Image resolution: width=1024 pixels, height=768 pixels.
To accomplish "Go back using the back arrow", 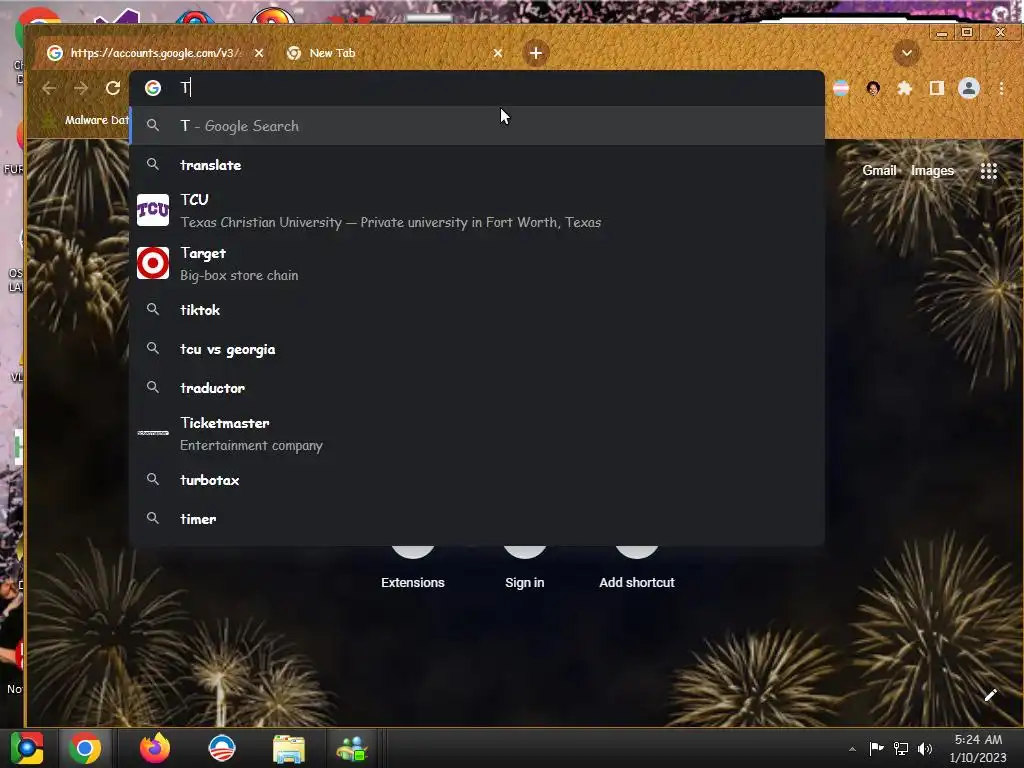I will pos(49,88).
